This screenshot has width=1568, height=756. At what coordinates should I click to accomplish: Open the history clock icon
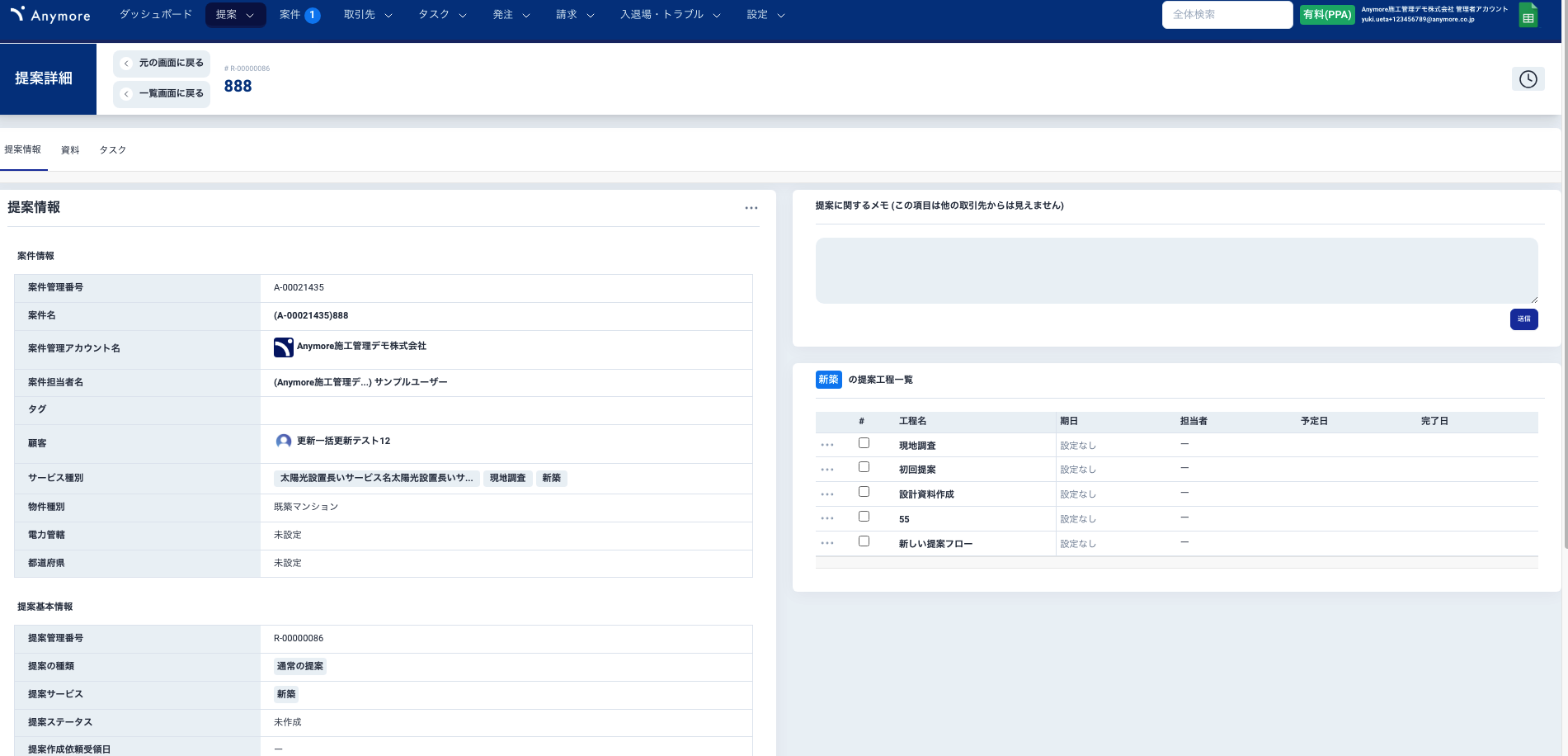(1528, 79)
